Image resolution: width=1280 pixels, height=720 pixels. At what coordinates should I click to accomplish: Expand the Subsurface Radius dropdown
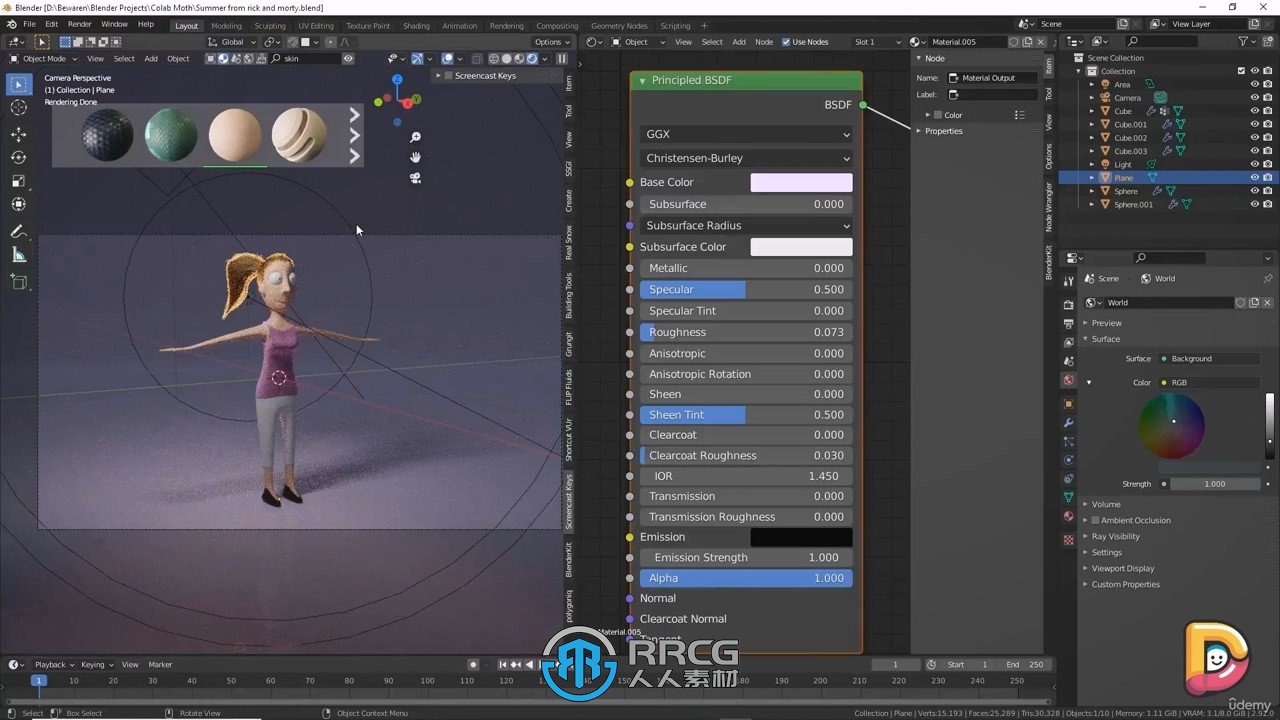click(746, 225)
